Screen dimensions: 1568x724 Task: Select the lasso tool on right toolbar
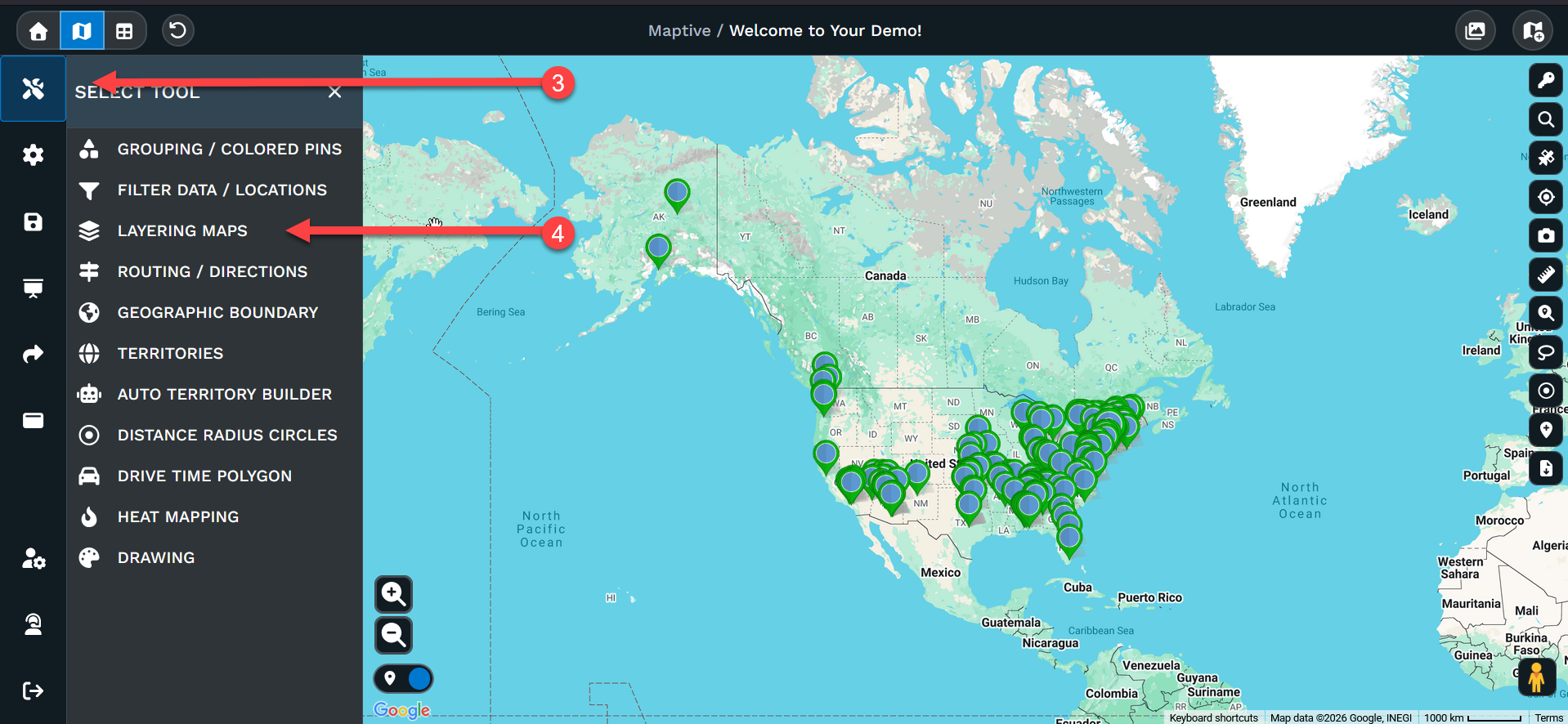(1545, 352)
